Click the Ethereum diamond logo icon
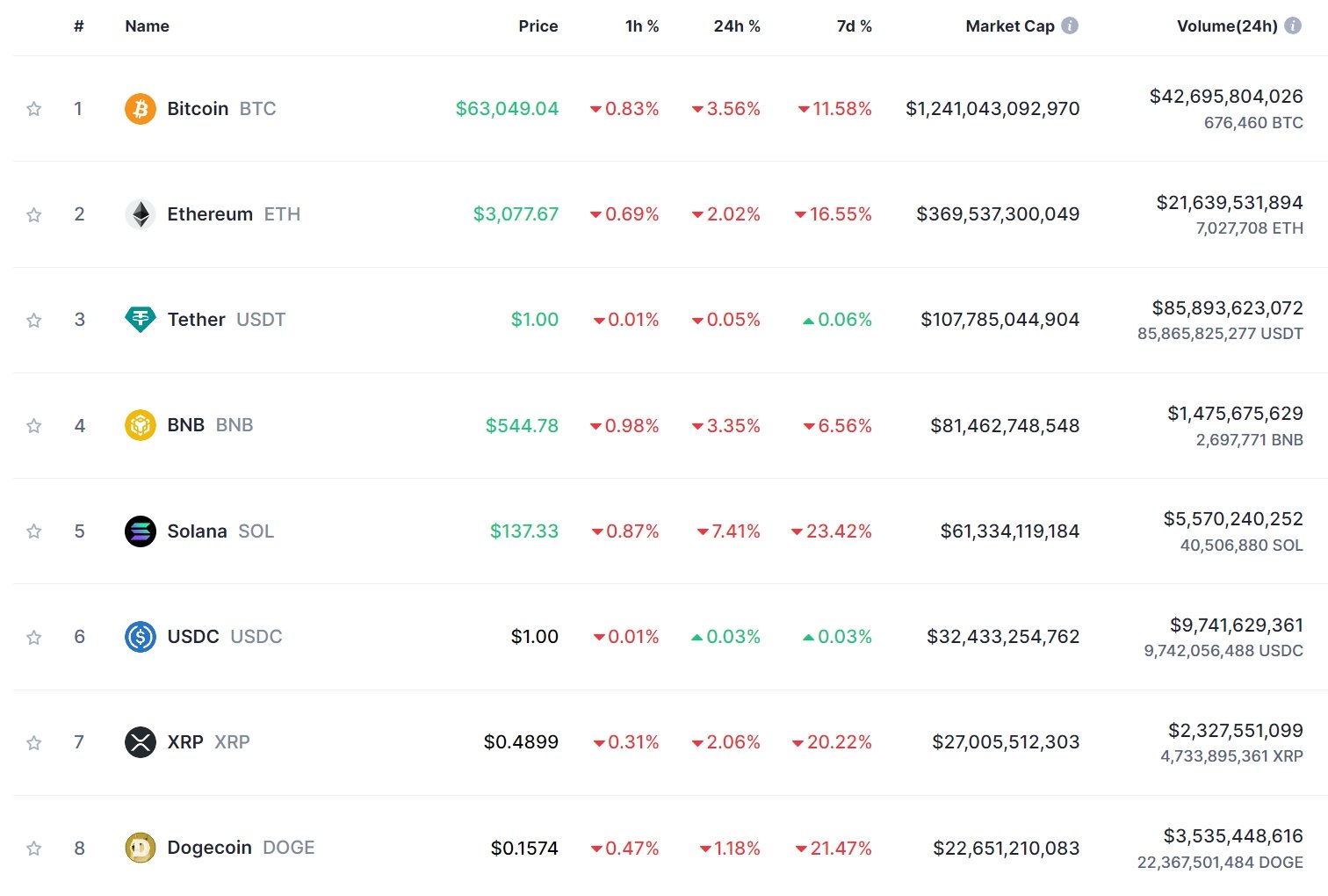The width and height of the screenshot is (1328, 896). tap(140, 214)
